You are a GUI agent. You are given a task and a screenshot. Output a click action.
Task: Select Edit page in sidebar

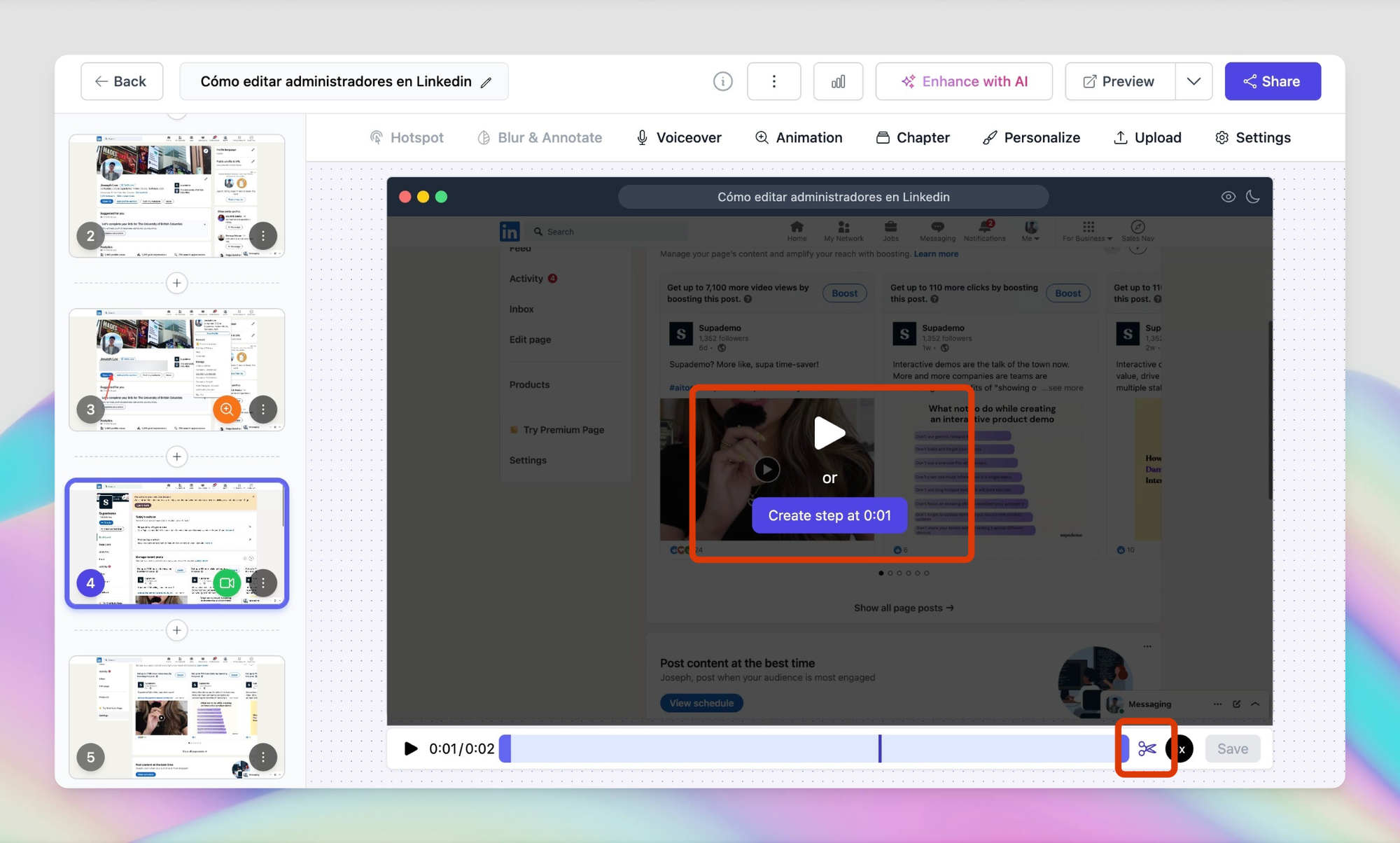coord(530,340)
